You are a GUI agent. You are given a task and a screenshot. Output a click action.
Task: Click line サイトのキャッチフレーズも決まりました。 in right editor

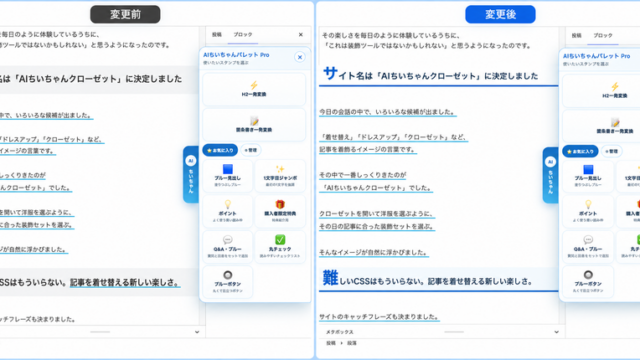(x=379, y=317)
